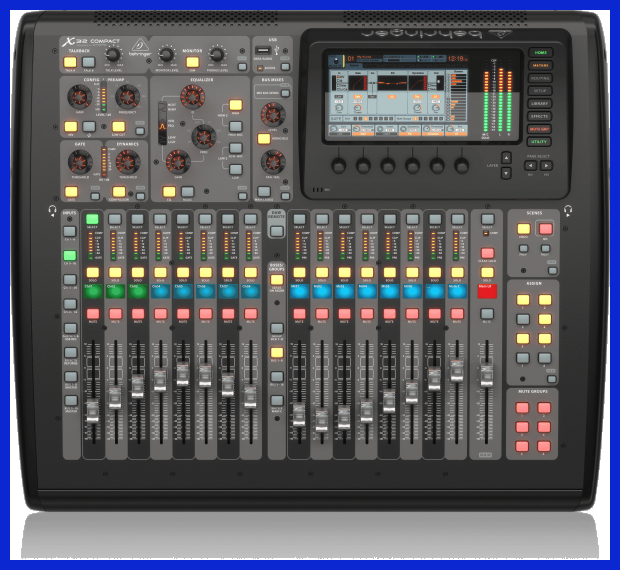The image size is (620, 570).
Task: Open the LIBRARY screen
Action: click(540, 104)
